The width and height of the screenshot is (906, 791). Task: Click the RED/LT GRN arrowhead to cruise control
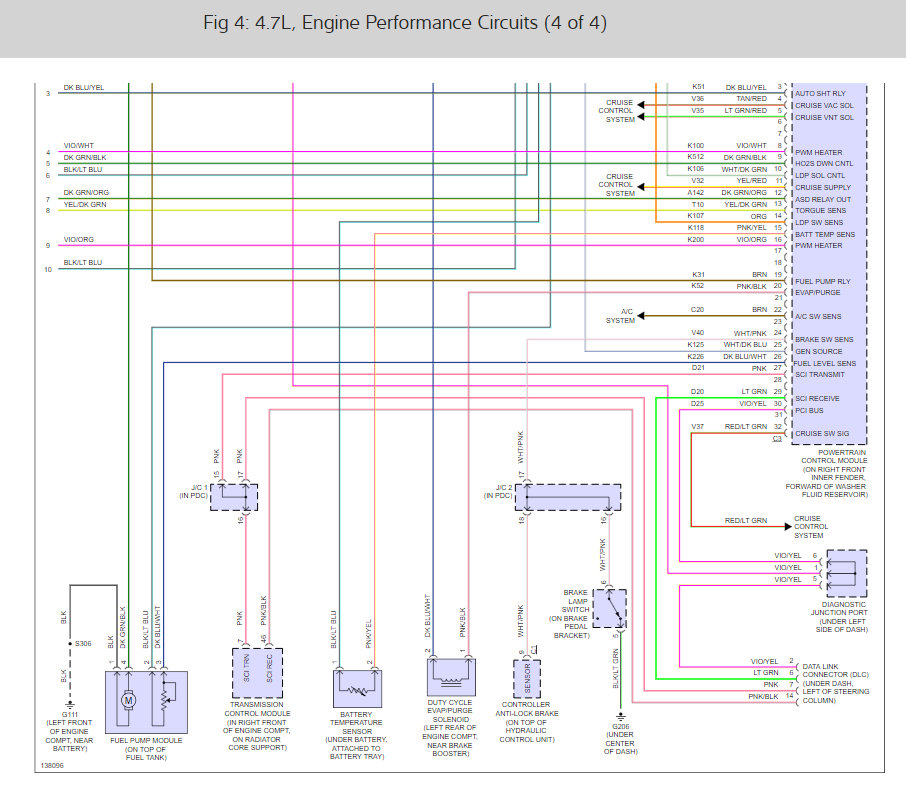coord(788,526)
